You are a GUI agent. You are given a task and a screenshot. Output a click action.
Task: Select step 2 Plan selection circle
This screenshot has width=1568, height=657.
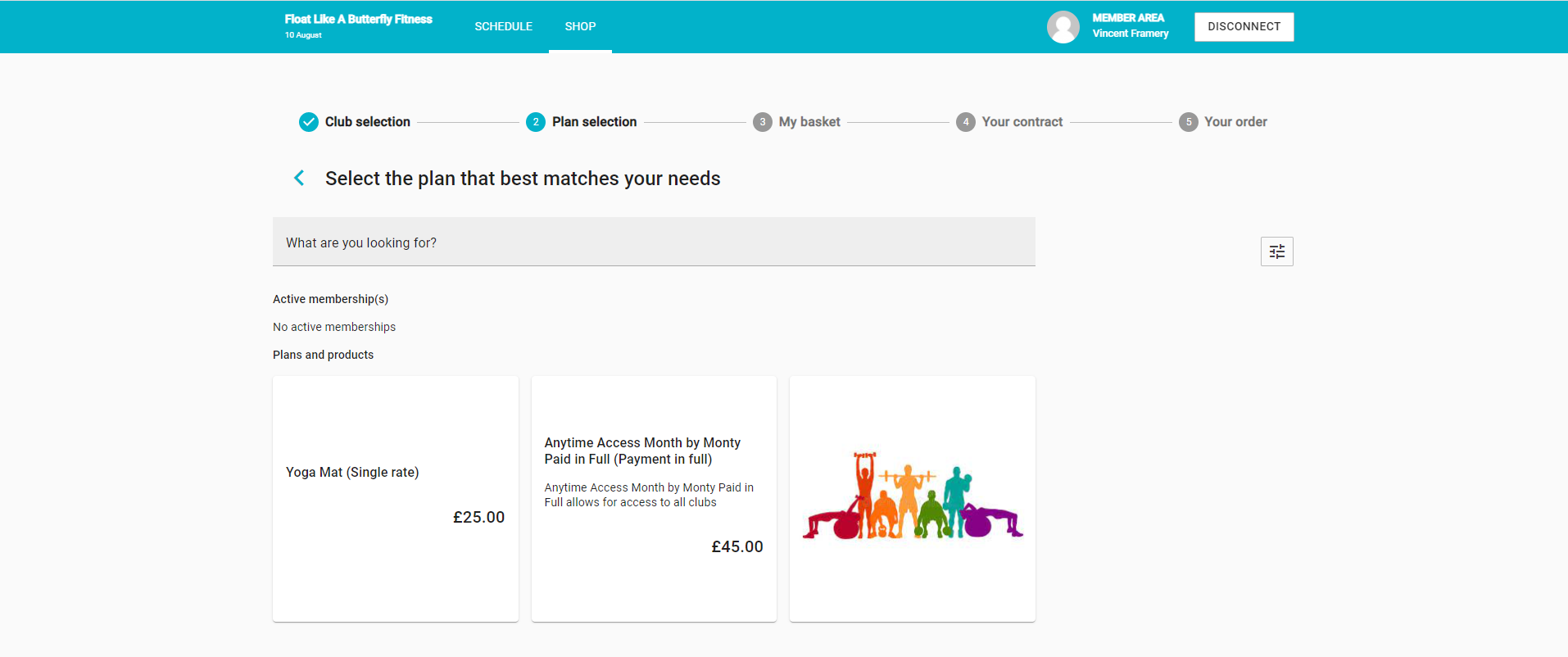coord(536,122)
